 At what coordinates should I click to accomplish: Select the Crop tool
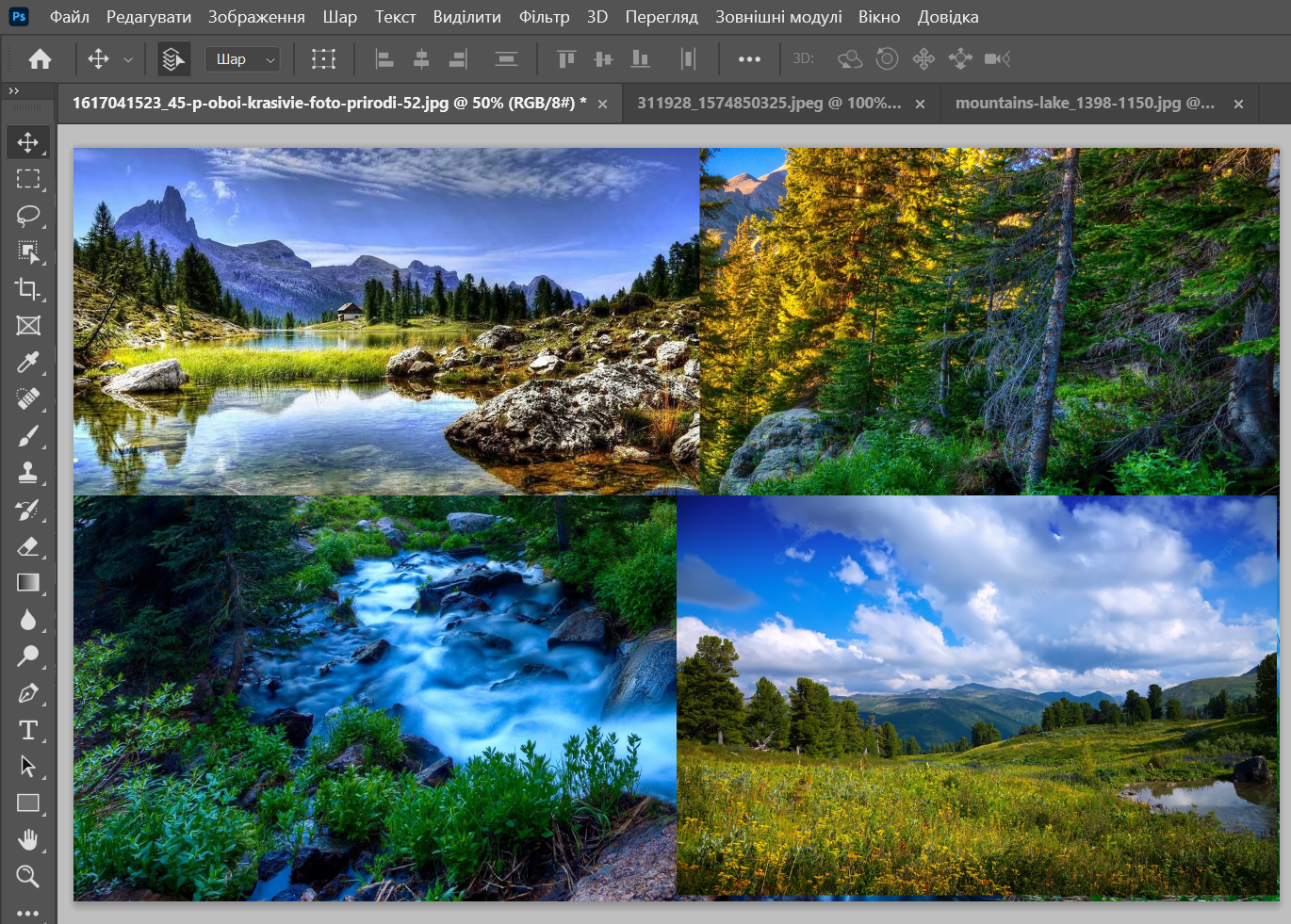tap(27, 289)
